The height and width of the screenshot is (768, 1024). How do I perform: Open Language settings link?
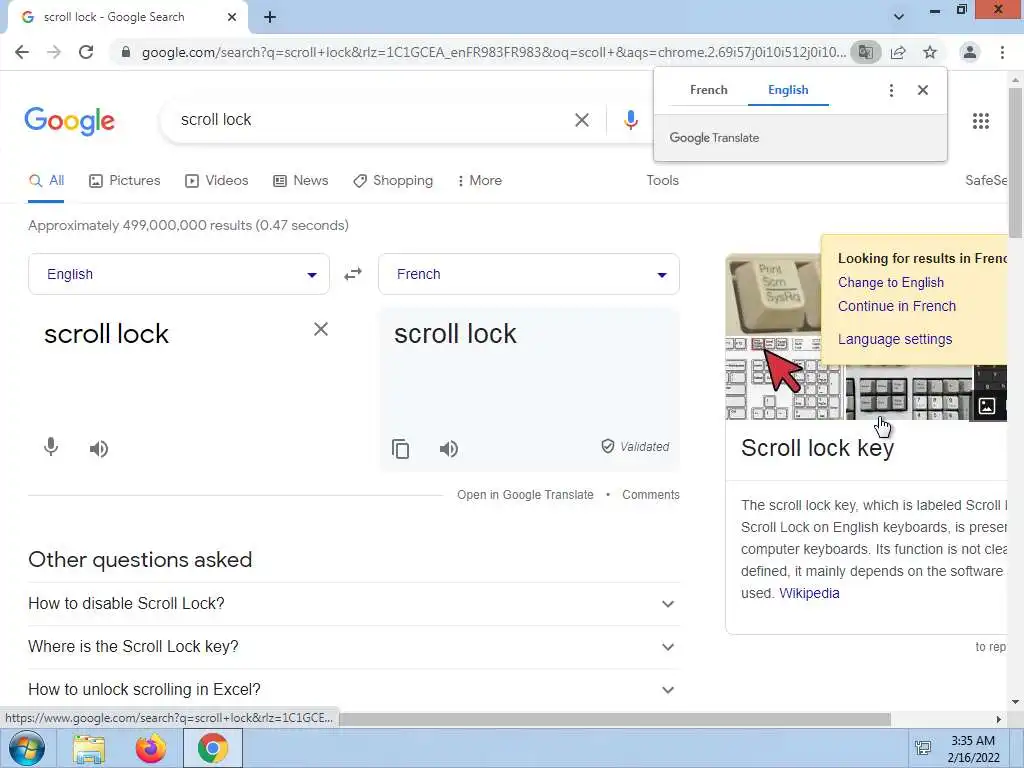coord(895,340)
